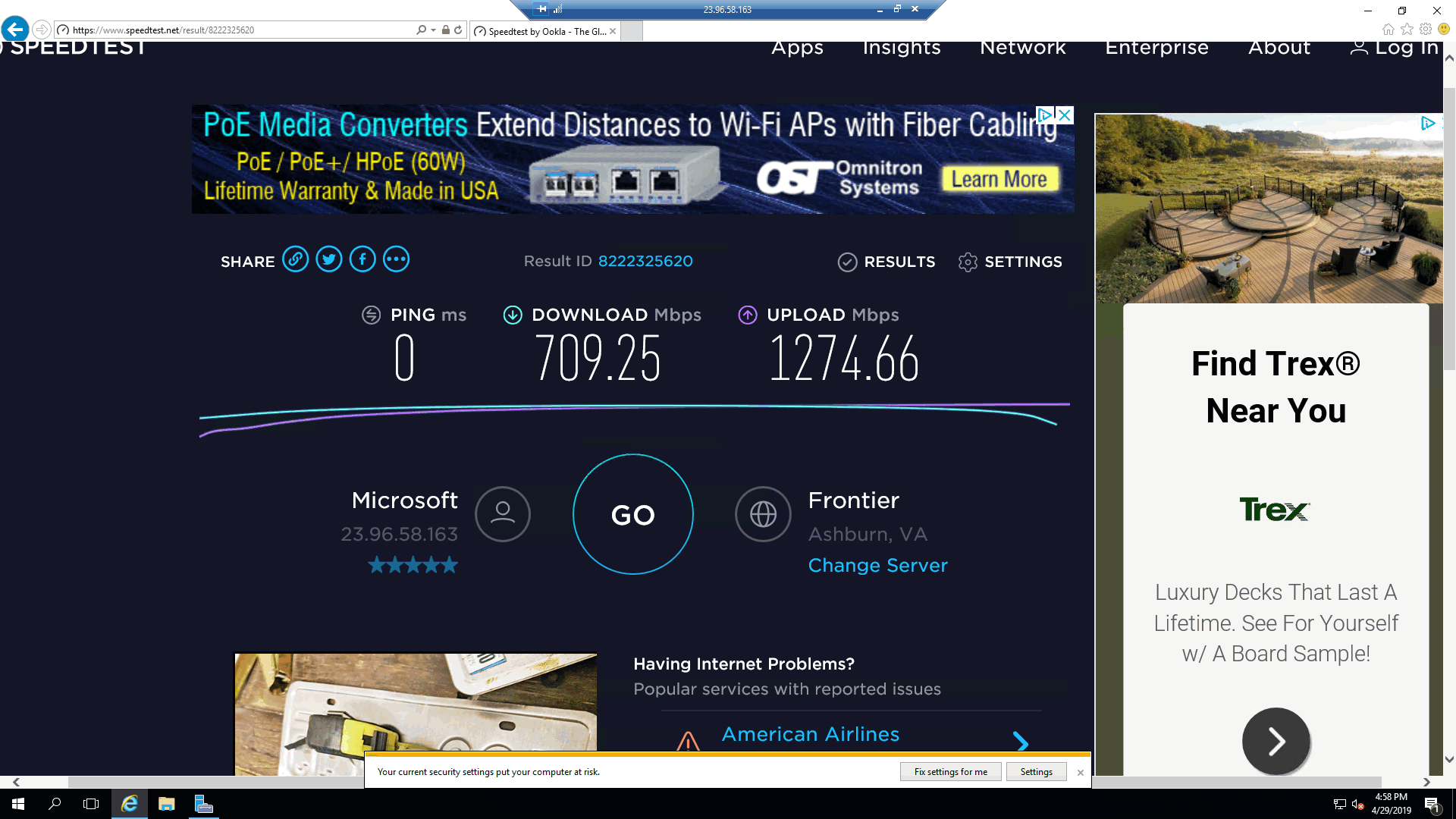Click the Twitter share icon
1456x819 pixels.
328,259
